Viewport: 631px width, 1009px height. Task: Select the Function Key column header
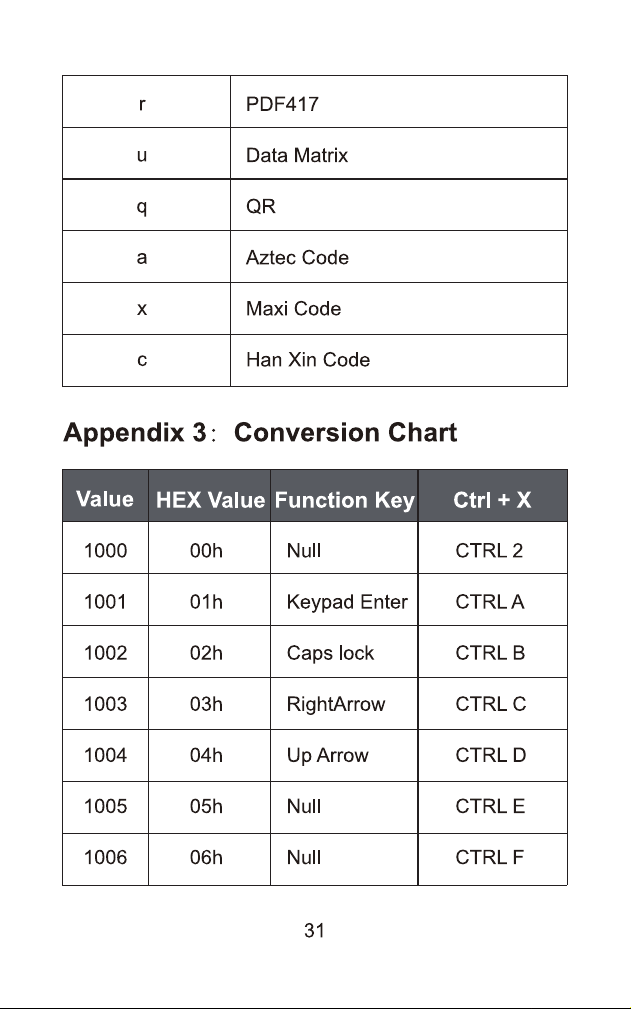[344, 496]
